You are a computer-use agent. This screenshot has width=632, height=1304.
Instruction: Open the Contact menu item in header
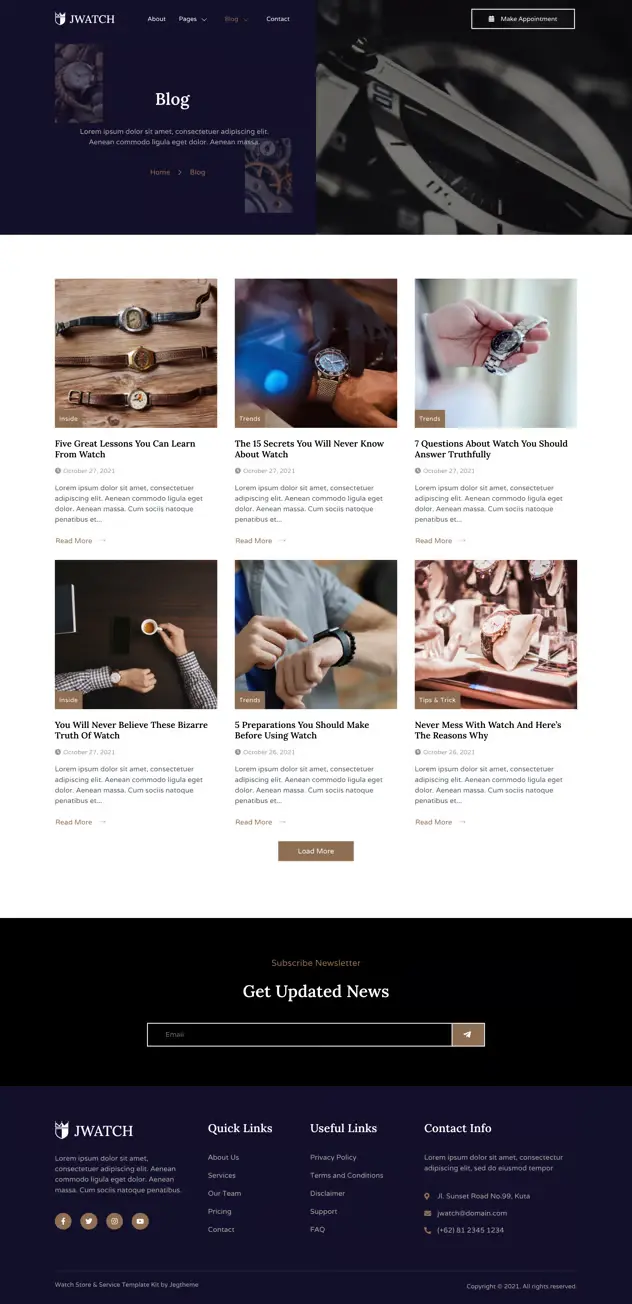[x=278, y=19]
